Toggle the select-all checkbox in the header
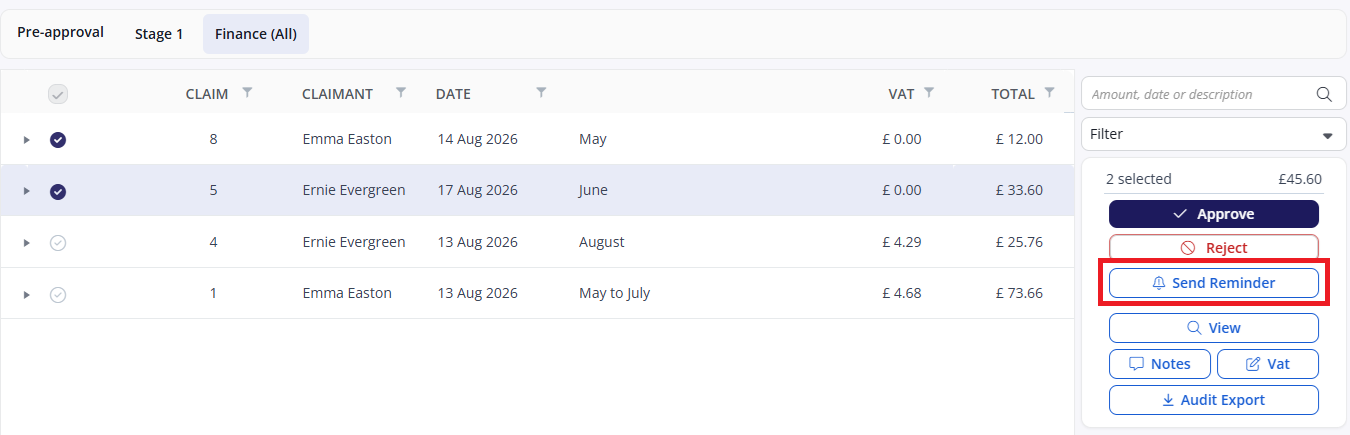1350x435 pixels. pos(58,94)
